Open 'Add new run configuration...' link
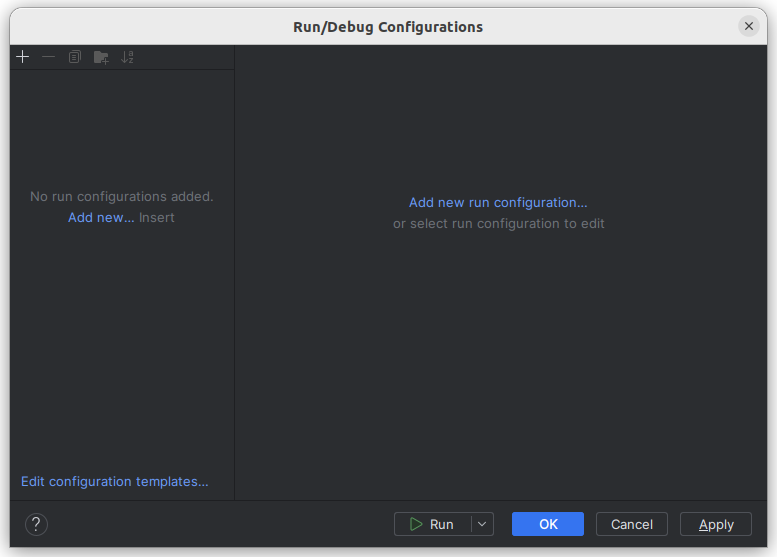777x557 pixels. click(498, 202)
